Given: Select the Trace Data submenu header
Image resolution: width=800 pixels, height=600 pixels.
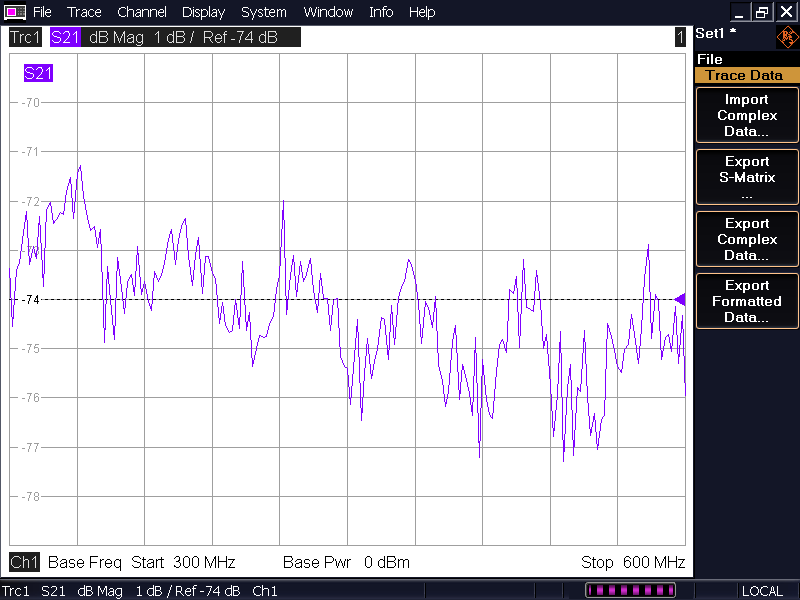Looking at the screenshot, I should tap(747, 75).
